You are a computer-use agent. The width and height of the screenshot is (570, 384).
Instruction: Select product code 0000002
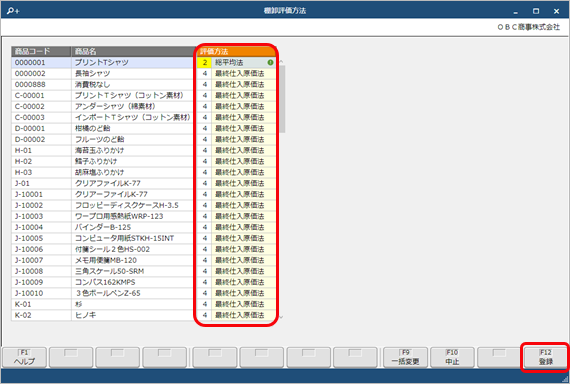point(30,73)
